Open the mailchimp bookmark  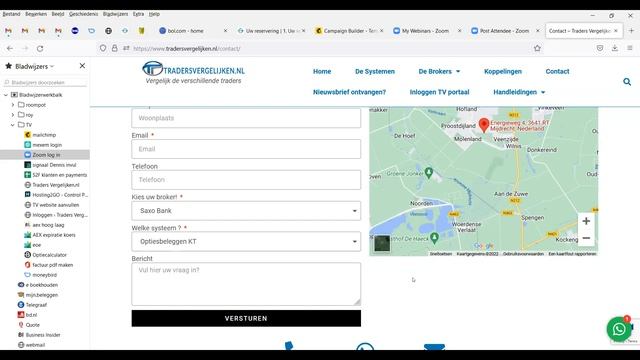[44, 135]
